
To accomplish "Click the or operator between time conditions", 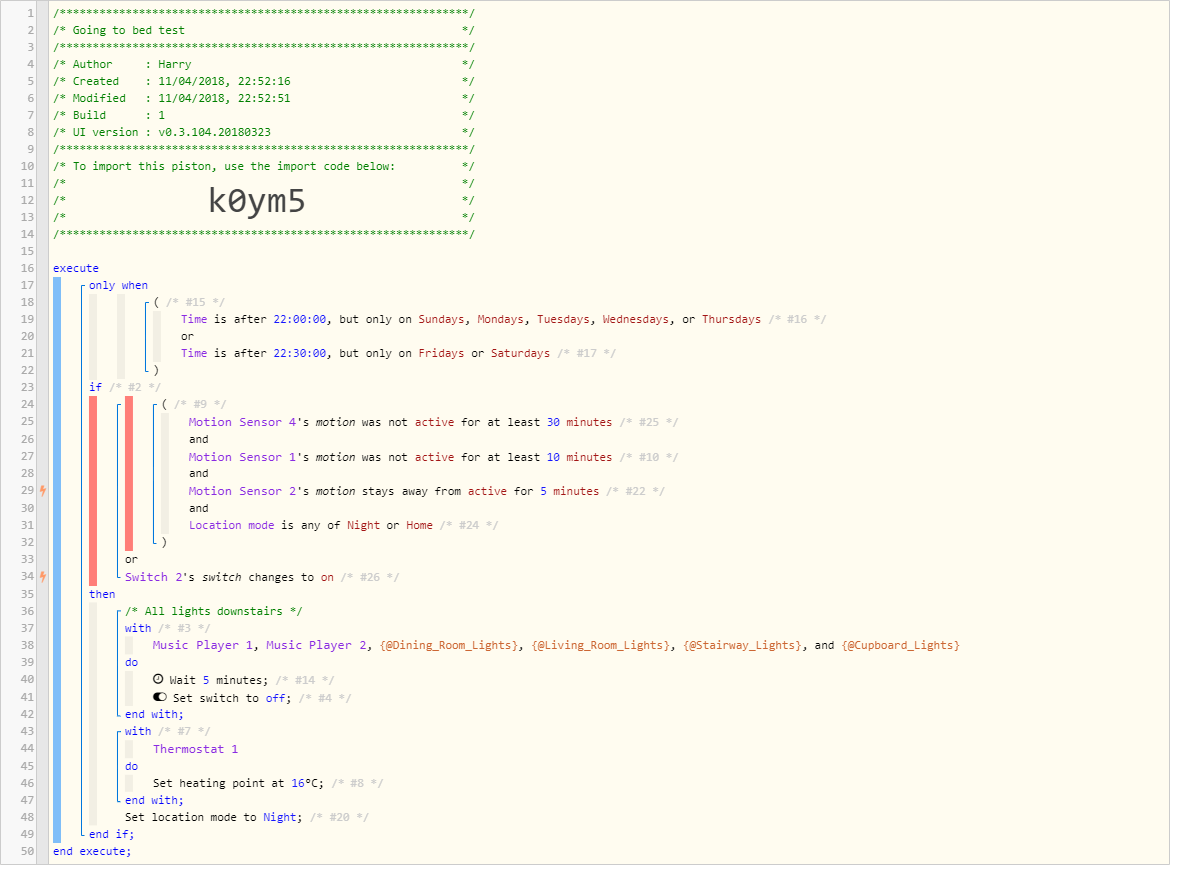I will click(188, 339).
